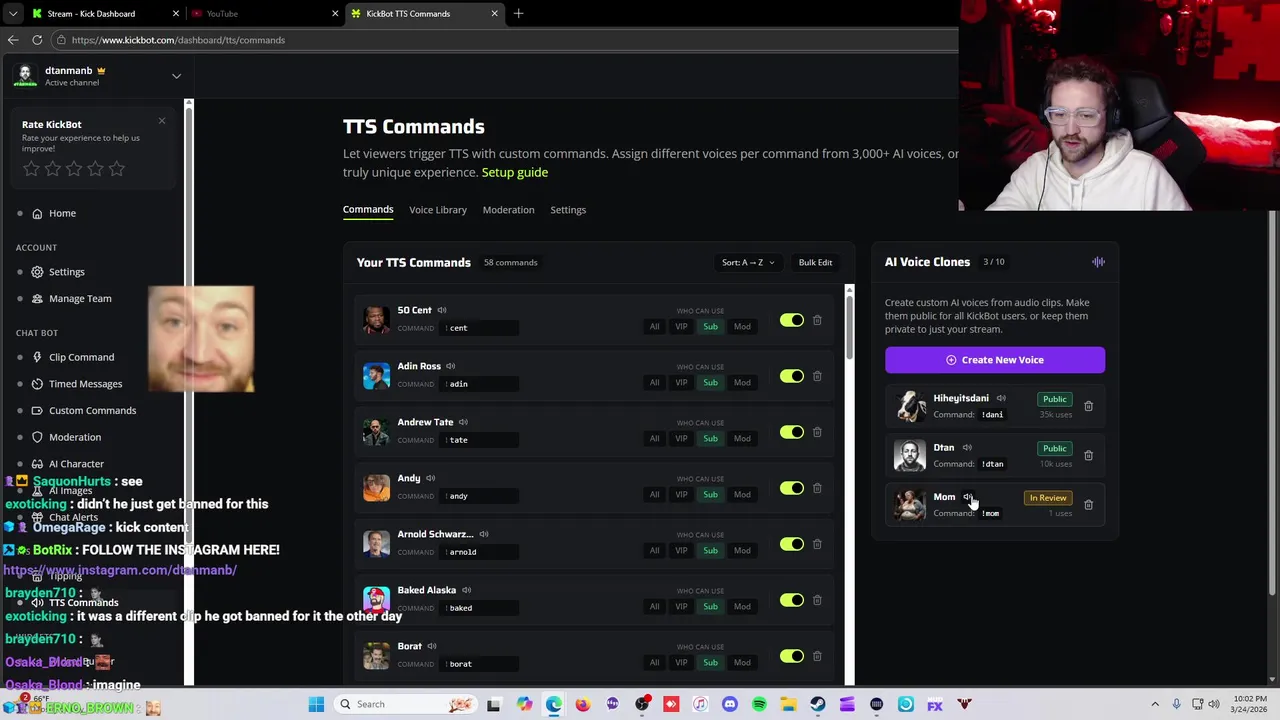Open Custom Commands in the sidebar

tap(92, 410)
